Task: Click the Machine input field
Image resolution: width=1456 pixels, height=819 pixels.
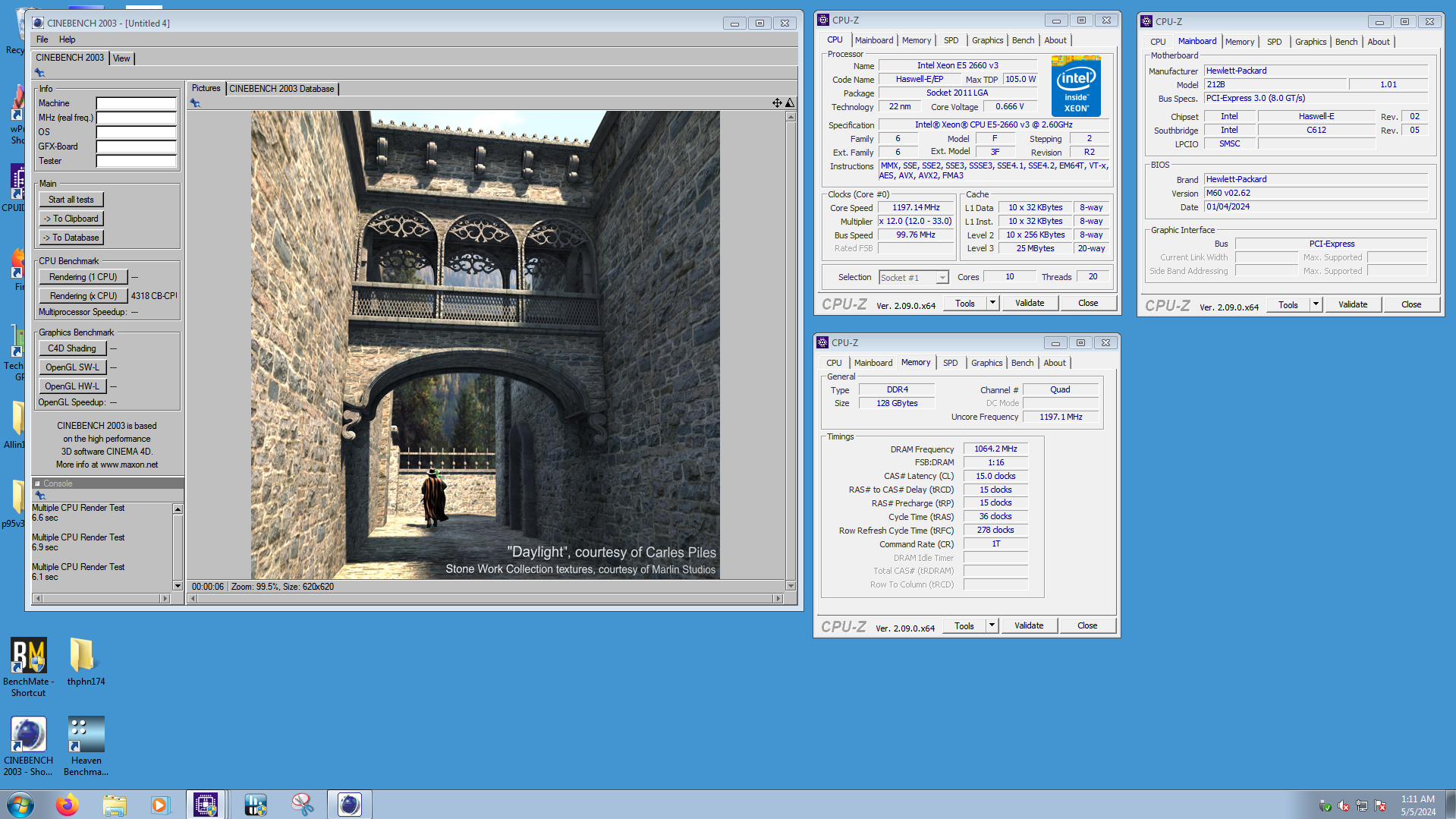Action: point(137,103)
